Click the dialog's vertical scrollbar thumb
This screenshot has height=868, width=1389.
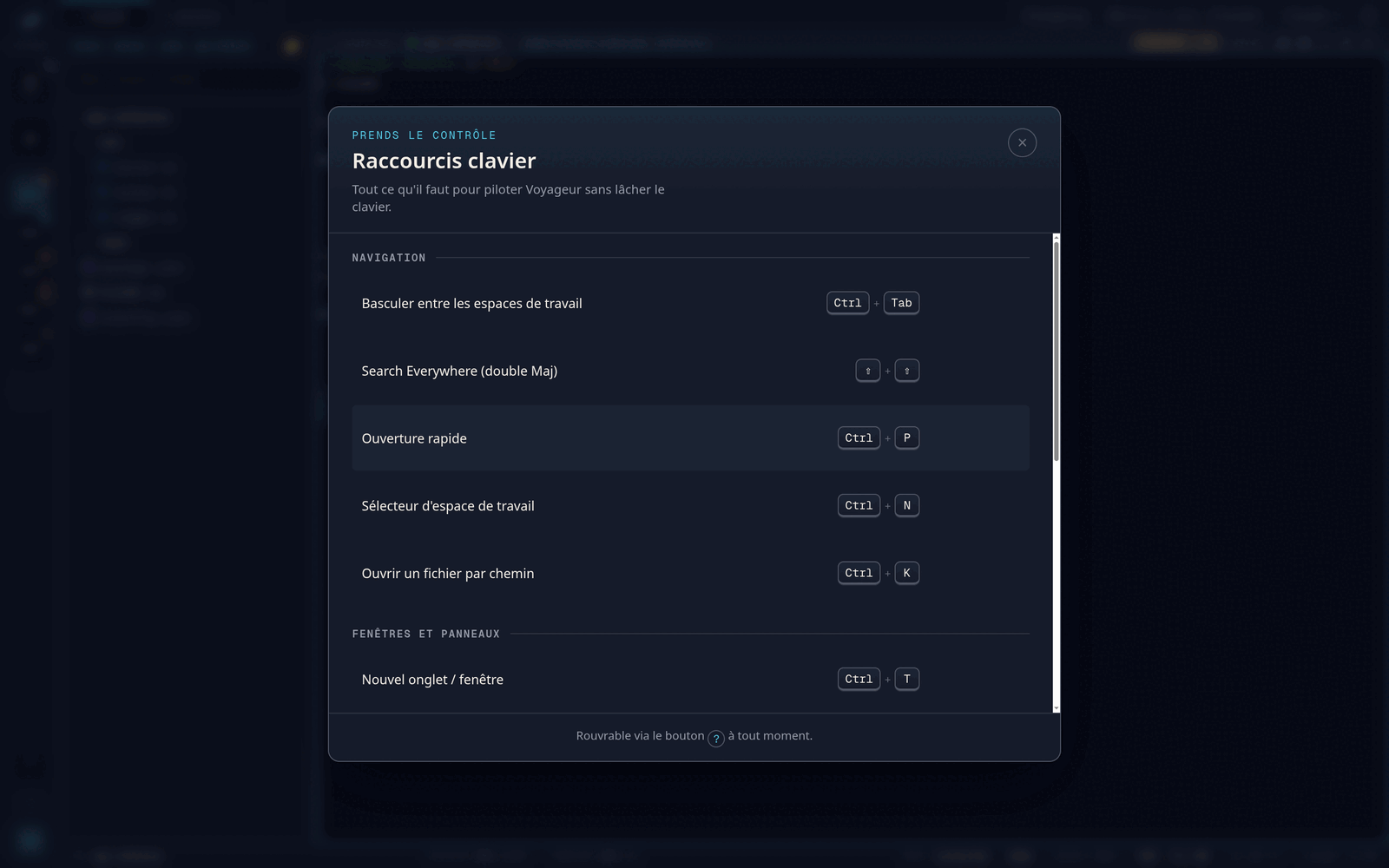pos(1057,351)
